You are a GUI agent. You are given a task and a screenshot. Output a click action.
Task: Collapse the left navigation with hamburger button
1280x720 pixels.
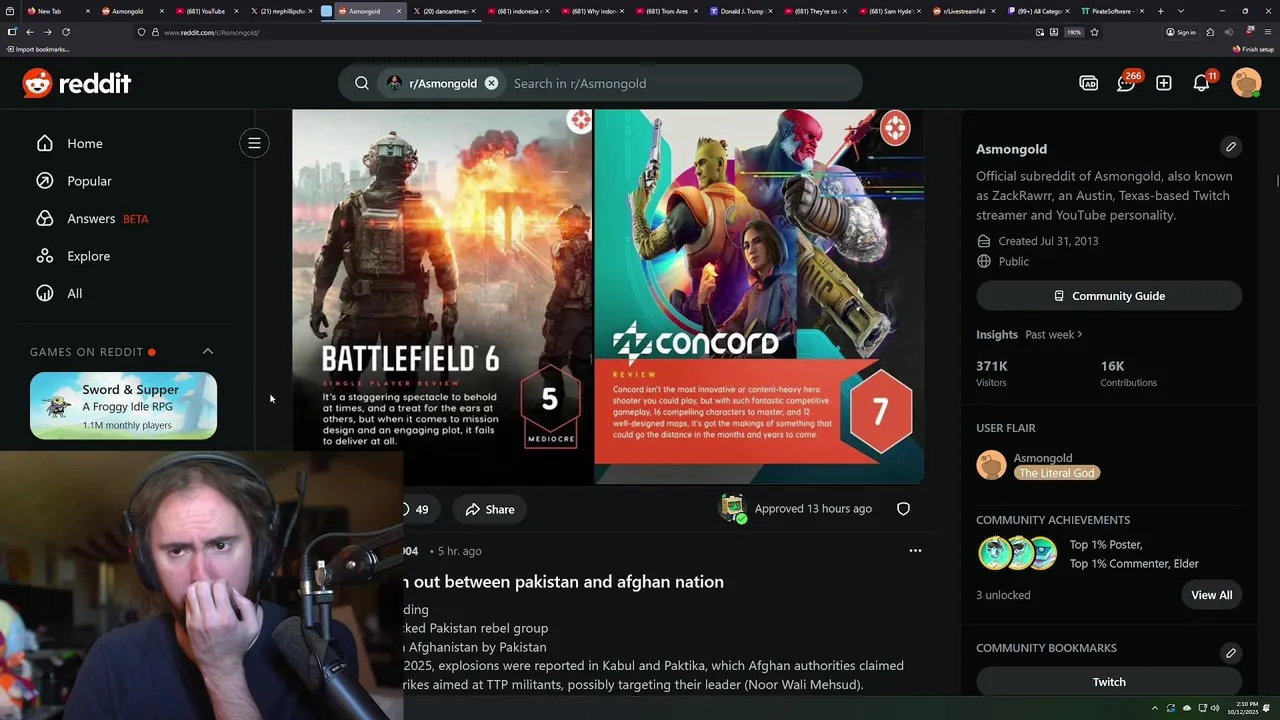click(x=254, y=143)
